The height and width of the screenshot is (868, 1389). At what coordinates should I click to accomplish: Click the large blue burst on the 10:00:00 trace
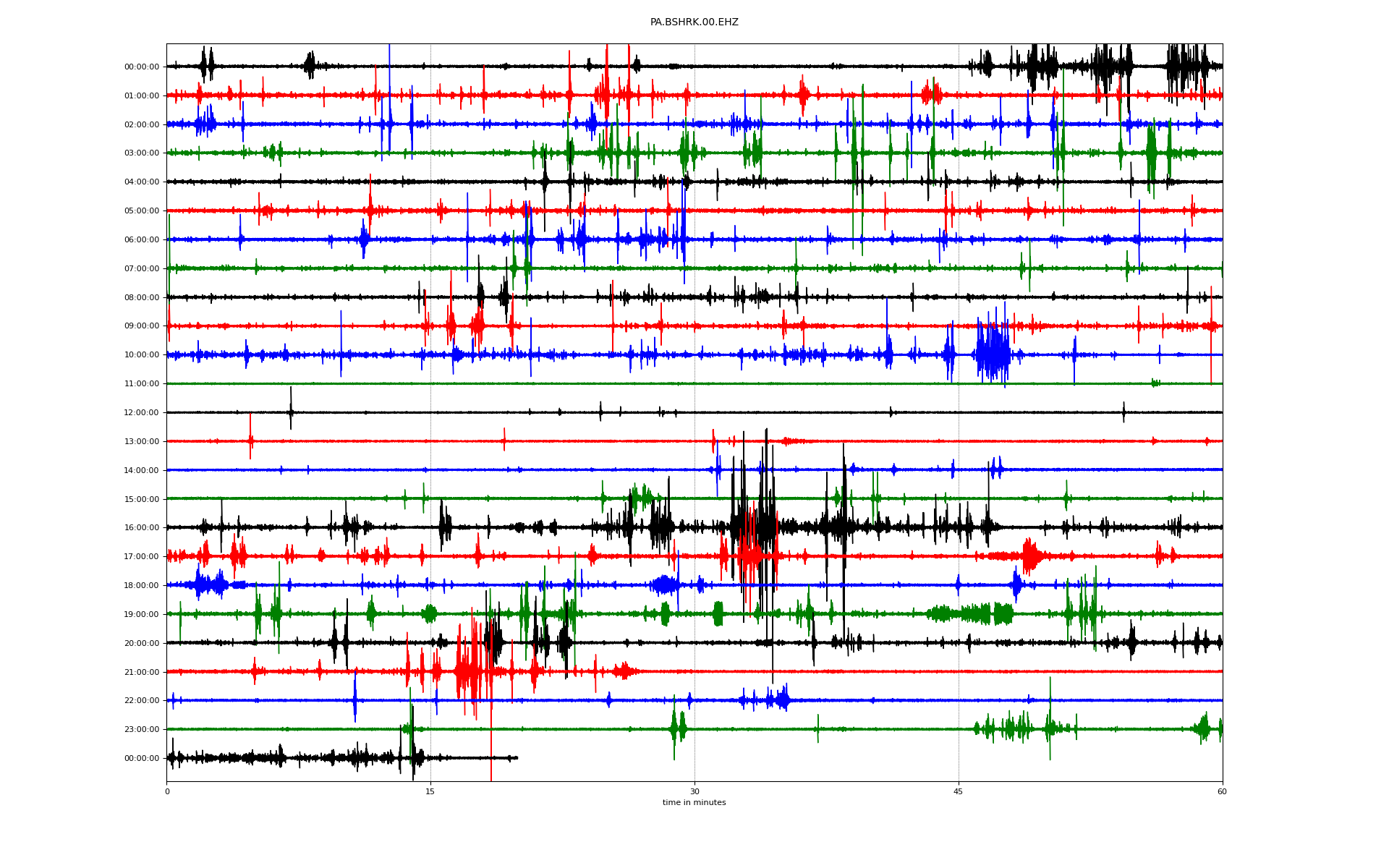(993, 354)
